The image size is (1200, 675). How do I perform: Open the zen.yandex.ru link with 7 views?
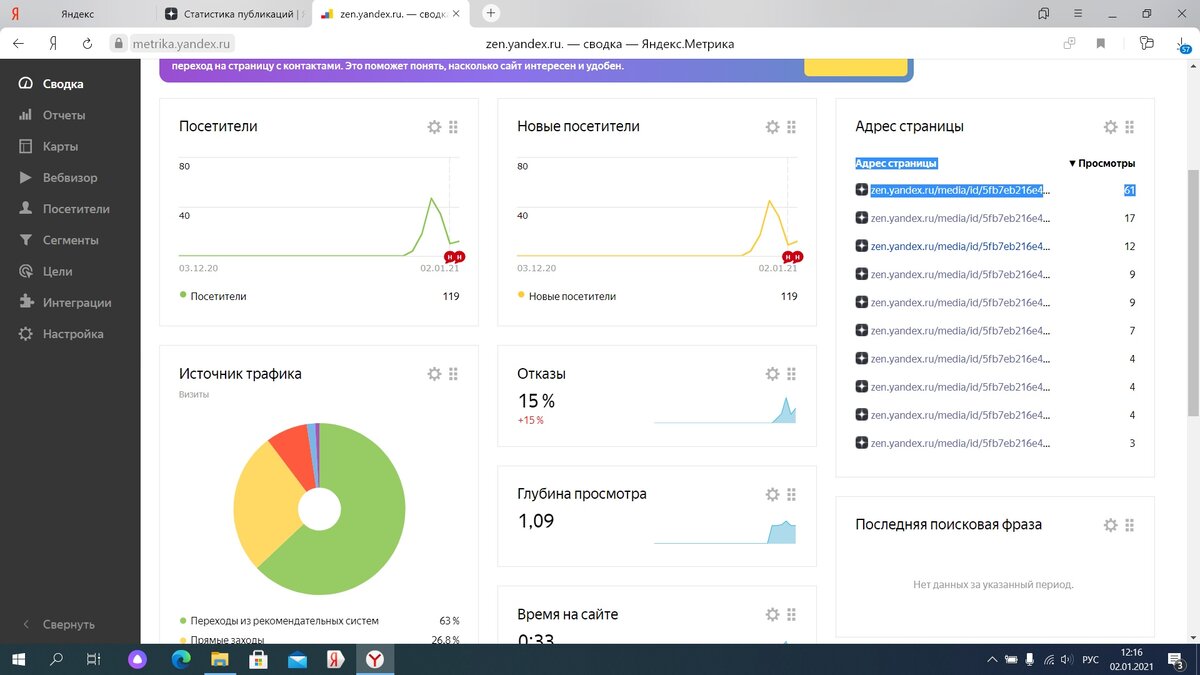coord(960,330)
